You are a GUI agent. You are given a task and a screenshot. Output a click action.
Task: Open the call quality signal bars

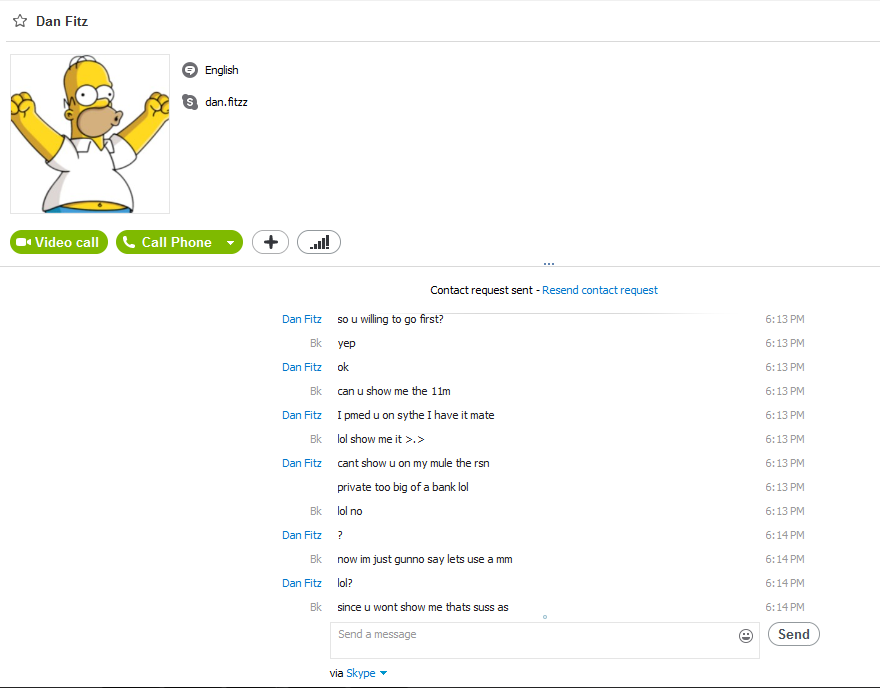pos(319,242)
